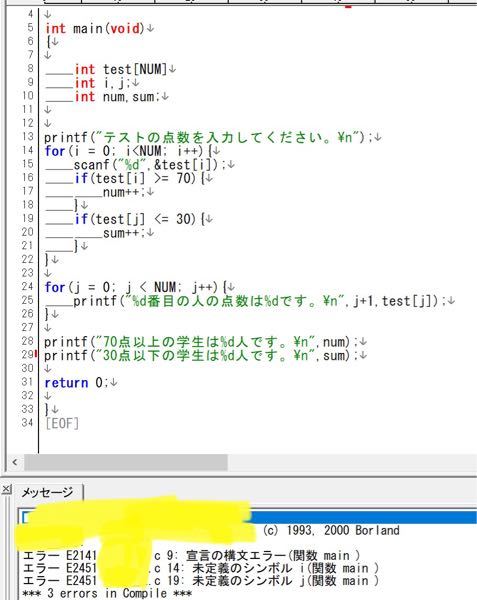Click declaration 'int num,sum;'
This screenshot has width=477, height=600.
click(x=116, y=97)
